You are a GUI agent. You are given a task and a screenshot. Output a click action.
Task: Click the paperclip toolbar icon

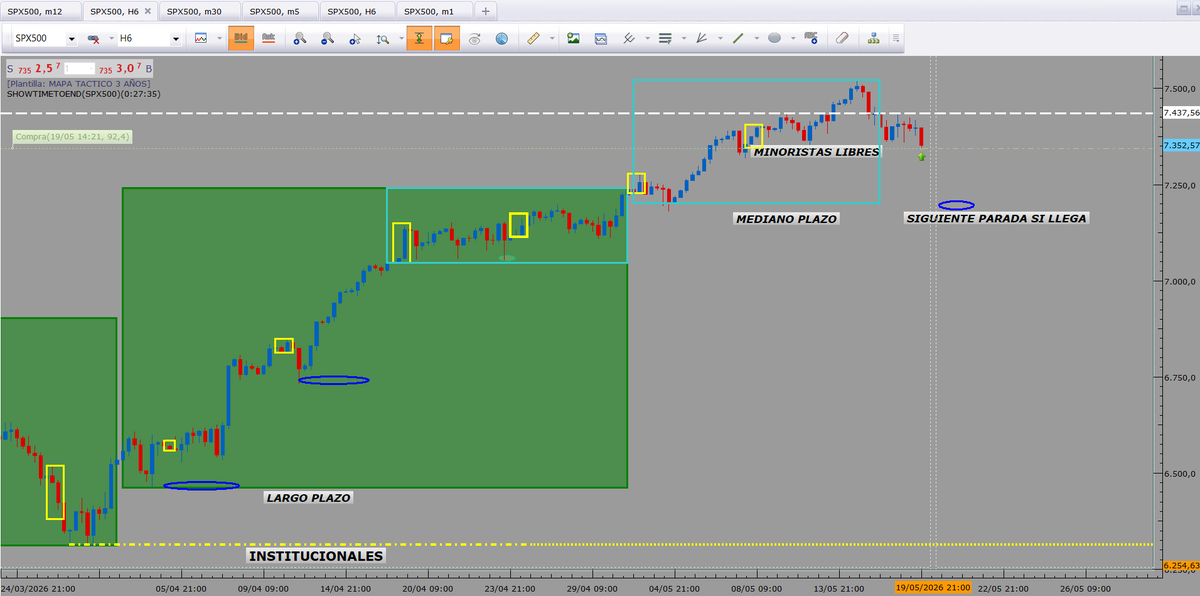click(x=842, y=39)
